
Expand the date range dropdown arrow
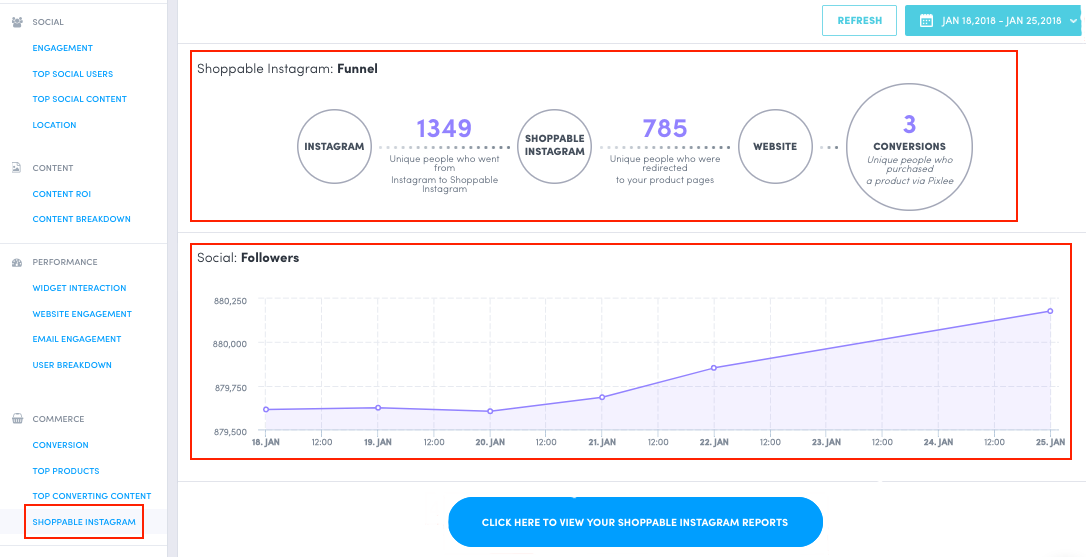pos(1073,20)
